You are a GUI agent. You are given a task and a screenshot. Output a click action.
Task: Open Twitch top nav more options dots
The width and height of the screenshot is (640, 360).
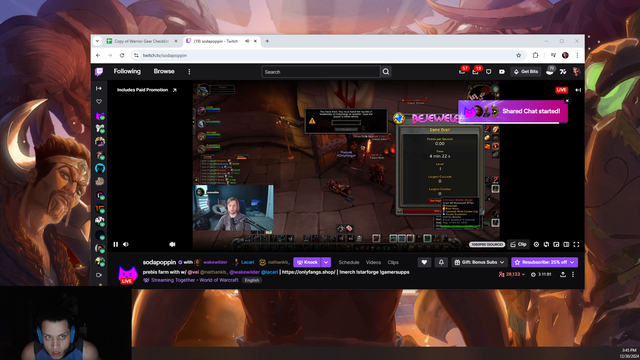coord(189,72)
